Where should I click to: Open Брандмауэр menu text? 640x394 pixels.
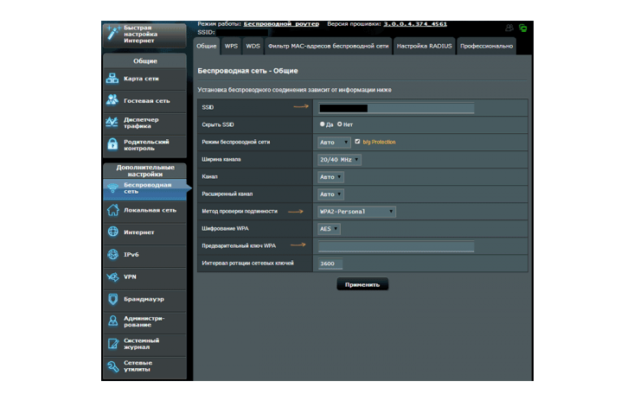point(144,299)
